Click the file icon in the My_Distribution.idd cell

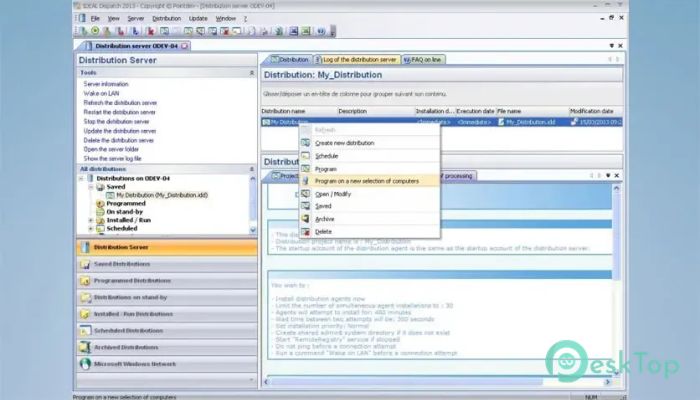pos(501,122)
